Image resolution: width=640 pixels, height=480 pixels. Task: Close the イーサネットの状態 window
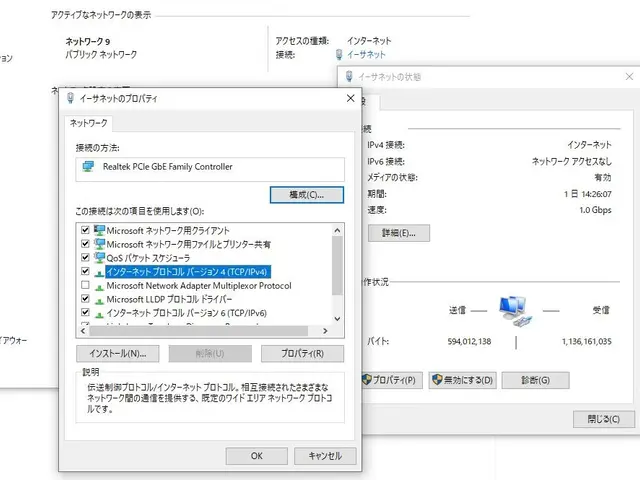pos(629,76)
